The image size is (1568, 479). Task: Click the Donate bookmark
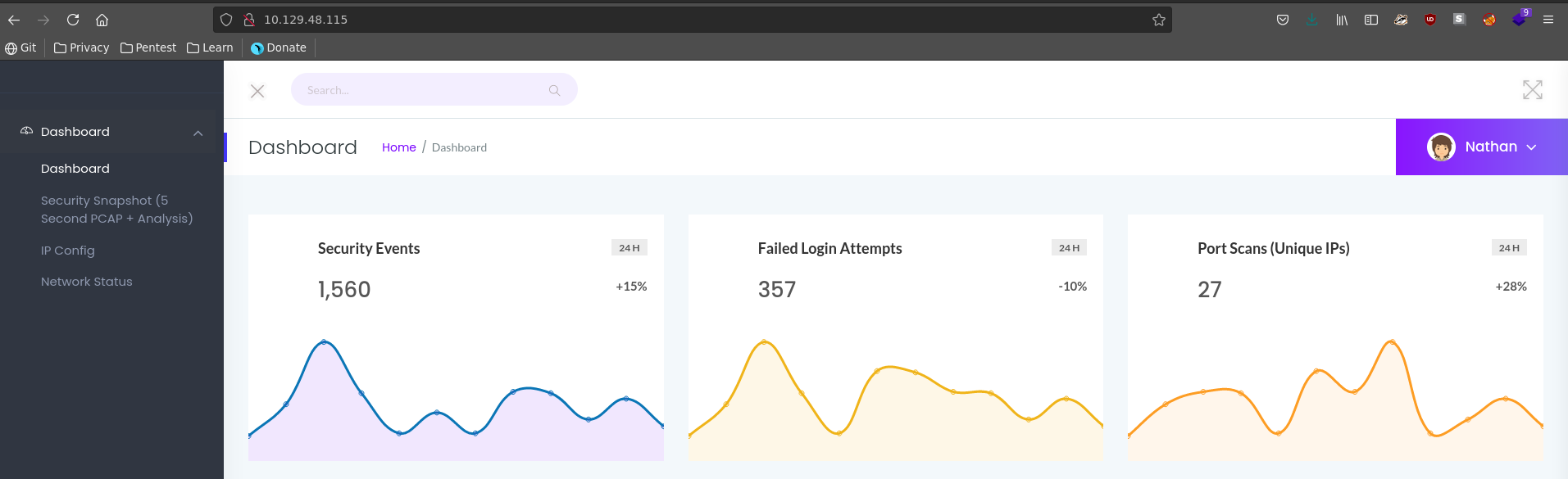point(279,47)
